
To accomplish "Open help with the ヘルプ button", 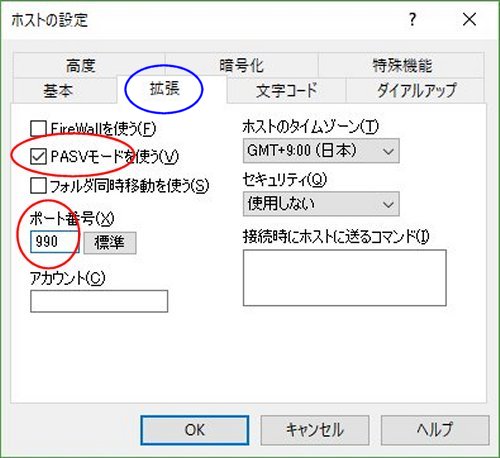I will 435,430.
